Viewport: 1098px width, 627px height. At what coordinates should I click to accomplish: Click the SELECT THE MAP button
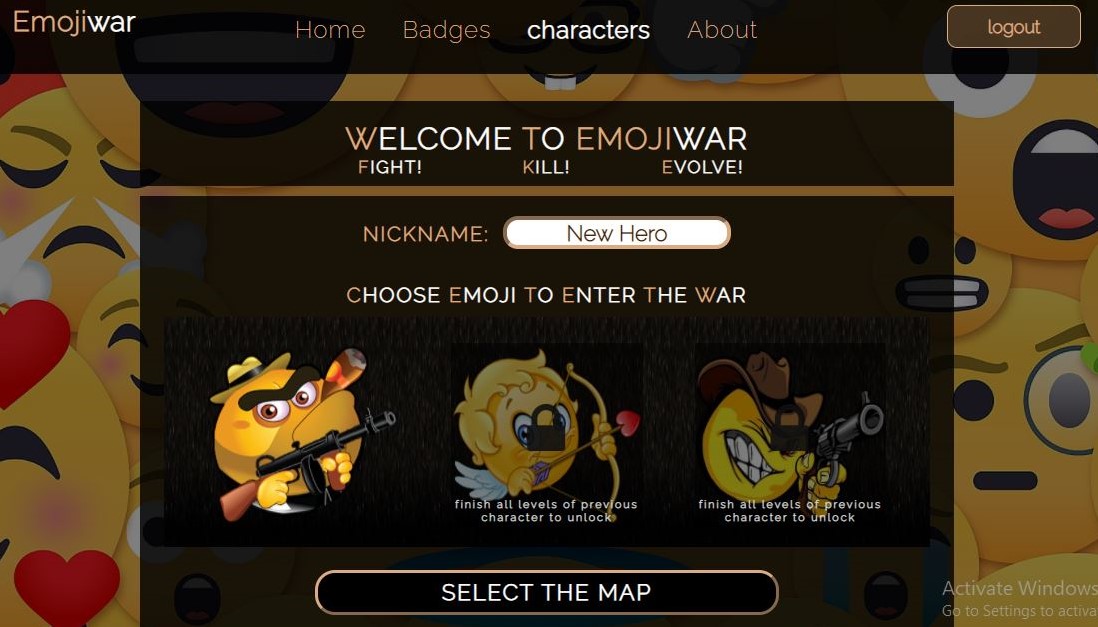coord(546,593)
